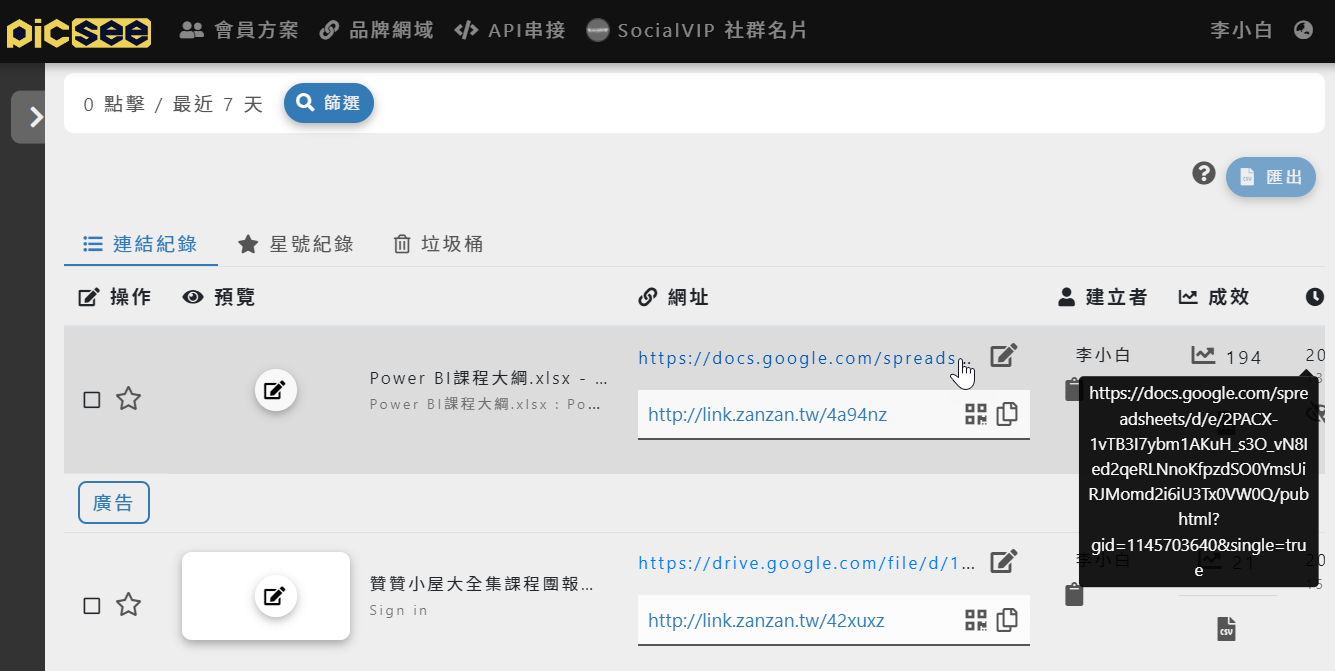Show QR code for 4a94nz link
The width and height of the screenshot is (1335, 671).
(976, 414)
